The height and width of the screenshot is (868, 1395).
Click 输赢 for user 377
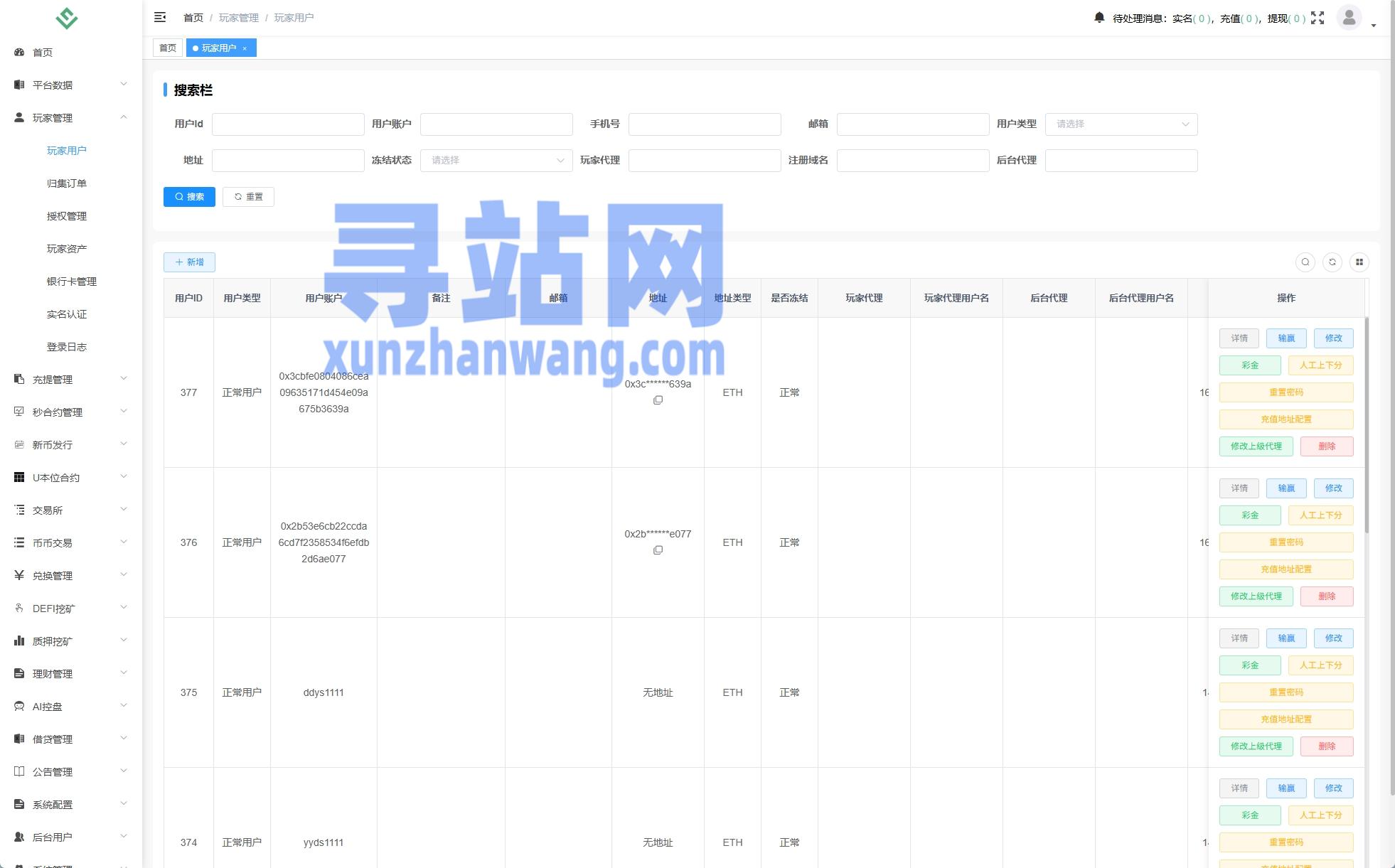point(1286,338)
